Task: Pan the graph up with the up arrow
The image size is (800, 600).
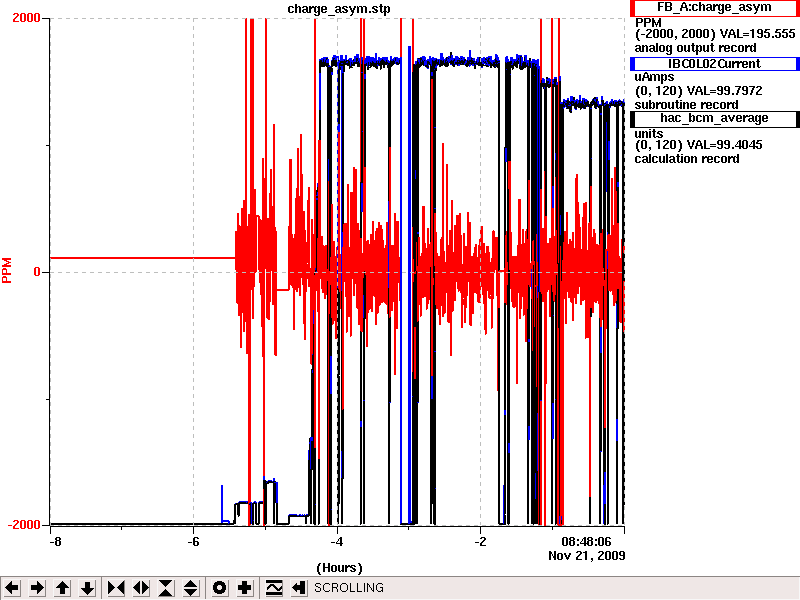Action: (62, 588)
